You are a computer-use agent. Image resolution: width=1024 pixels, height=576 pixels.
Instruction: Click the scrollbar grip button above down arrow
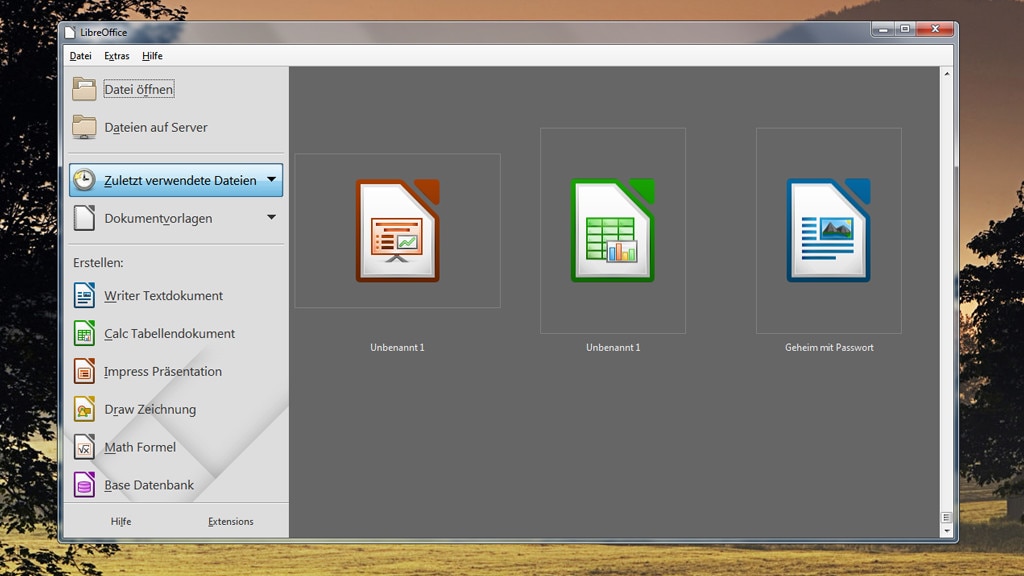coord(946,517)
